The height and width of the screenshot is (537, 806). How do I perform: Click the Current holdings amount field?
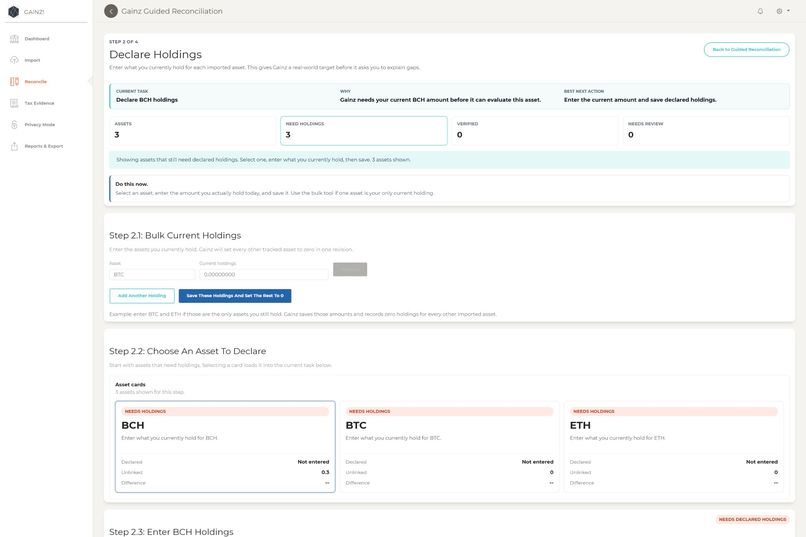point(264,274)
